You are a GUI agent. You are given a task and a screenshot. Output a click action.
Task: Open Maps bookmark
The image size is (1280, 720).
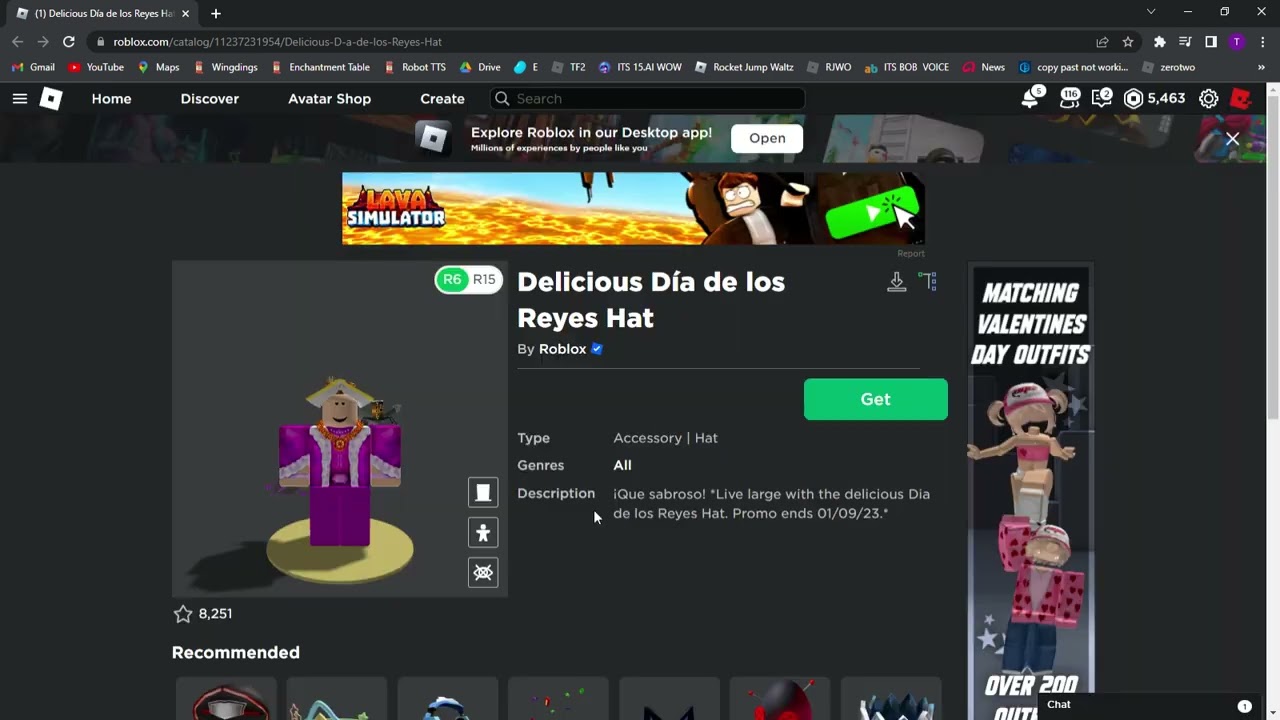click(158, 67)
